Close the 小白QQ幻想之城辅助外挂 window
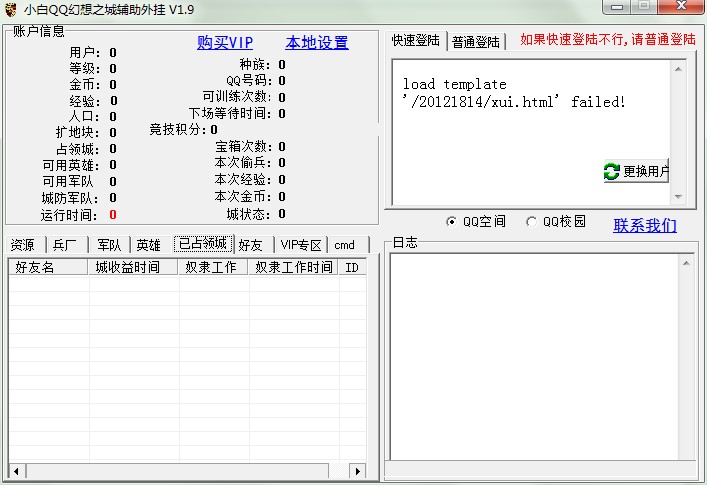The width and height of the screenshot is (707, 485). pyautogui.click(x=682, y=6)
